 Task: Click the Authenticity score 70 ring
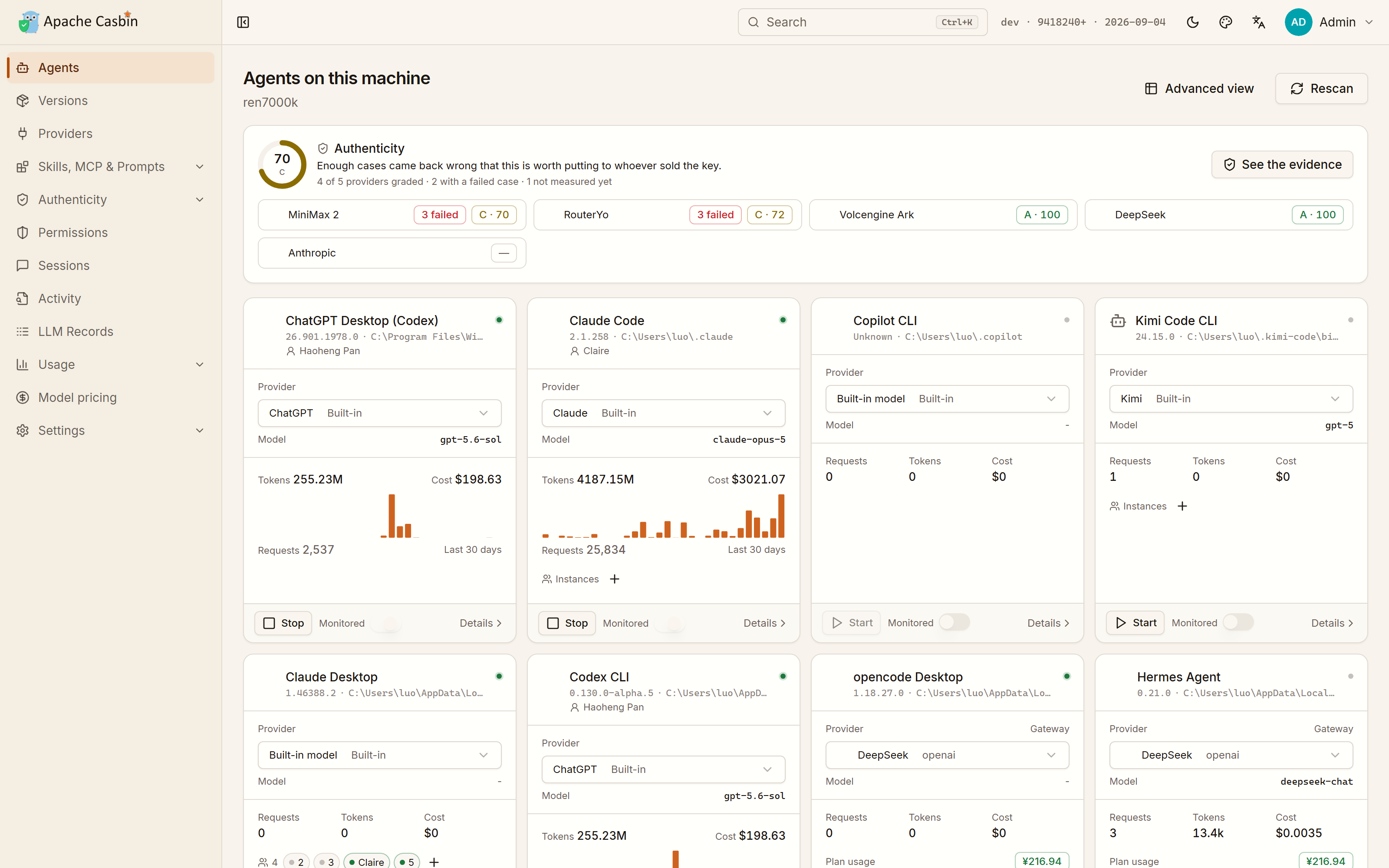[282, 164]
